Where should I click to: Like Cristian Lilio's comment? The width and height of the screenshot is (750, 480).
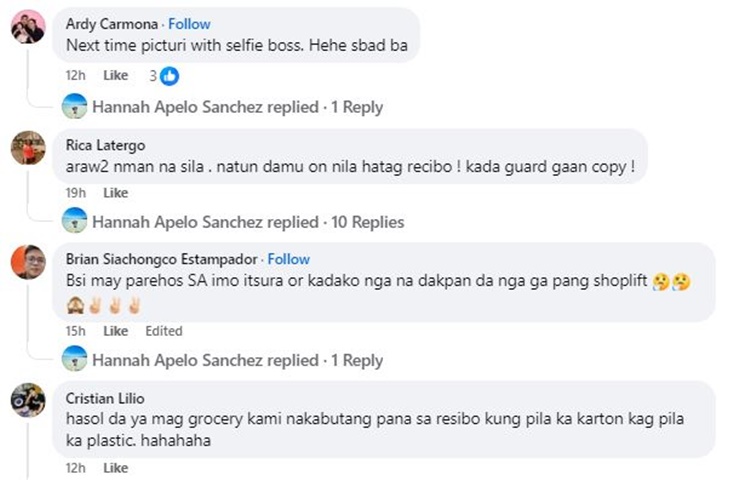116,468
